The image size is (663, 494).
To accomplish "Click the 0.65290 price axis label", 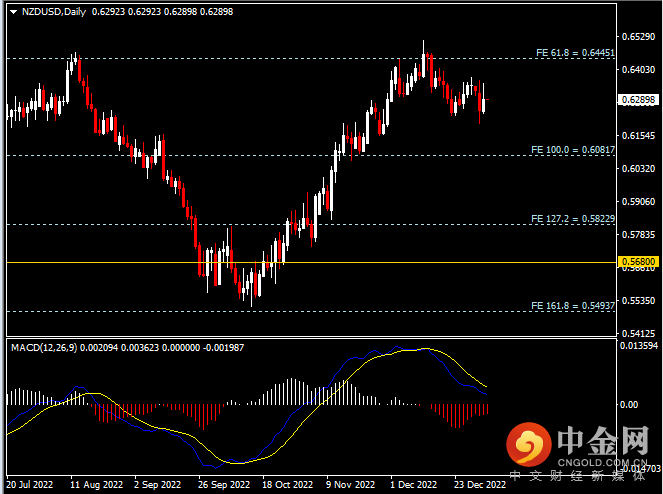I will point(637,37).
